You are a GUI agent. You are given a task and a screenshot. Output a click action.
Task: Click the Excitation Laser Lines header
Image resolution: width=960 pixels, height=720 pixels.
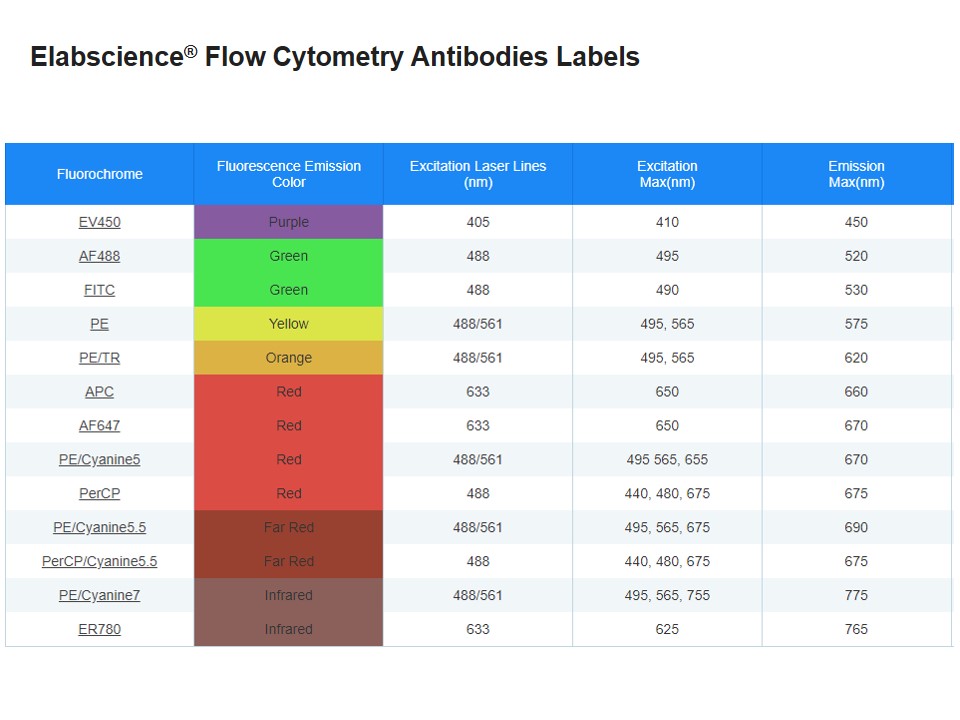[x=478, y=174]
